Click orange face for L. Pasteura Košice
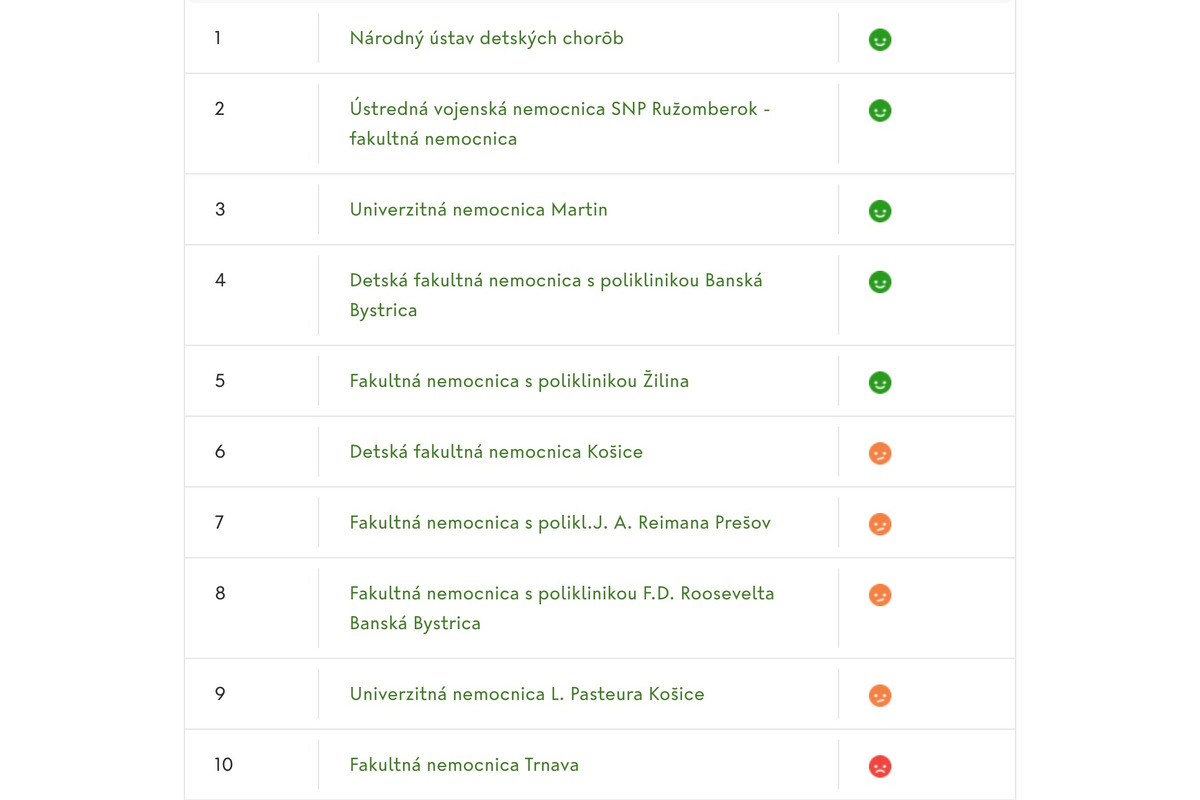Image resolution: width=1200 pixels, height=800 pixels. point(880,696)
